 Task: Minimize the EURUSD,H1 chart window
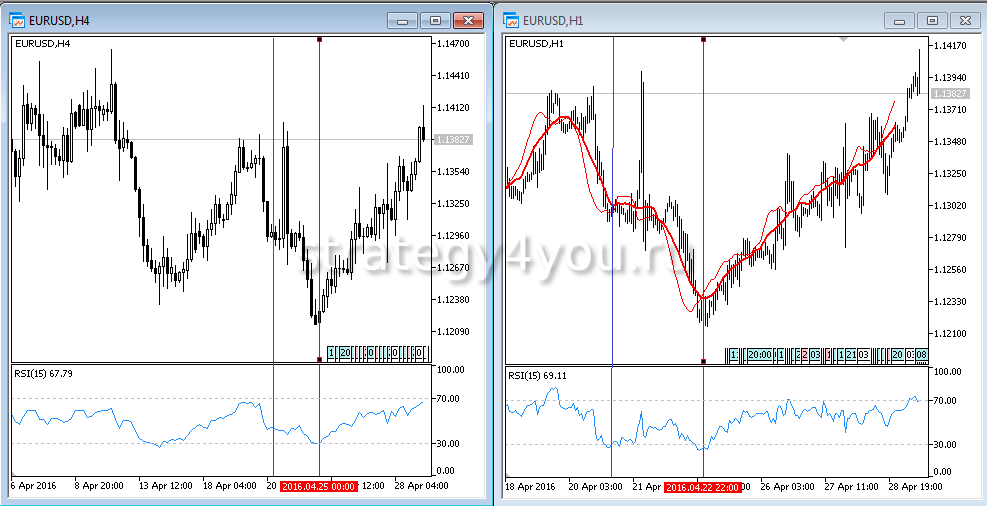(x=901, y=20)
